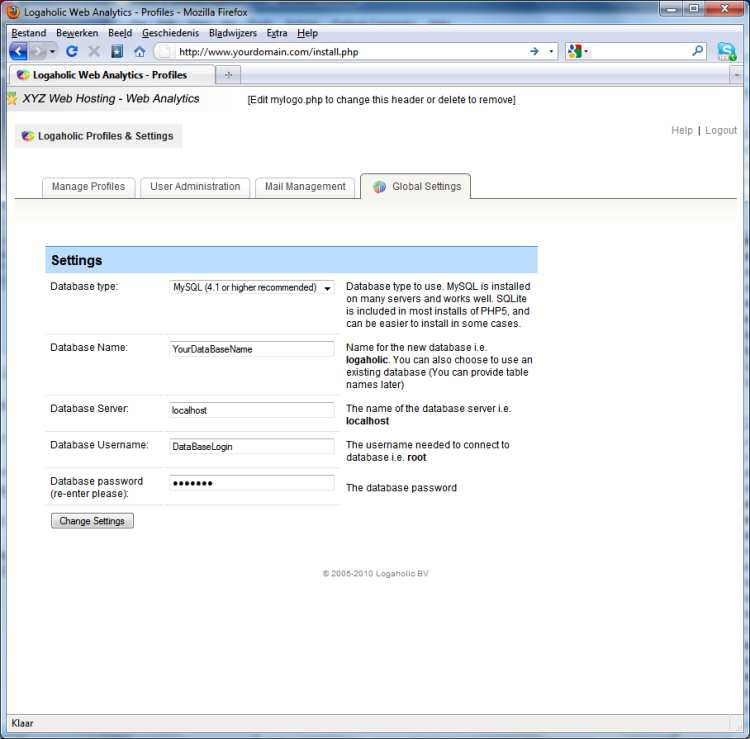Click the Database Name input field
The image size is (750, 739).
tap(252, 349)
